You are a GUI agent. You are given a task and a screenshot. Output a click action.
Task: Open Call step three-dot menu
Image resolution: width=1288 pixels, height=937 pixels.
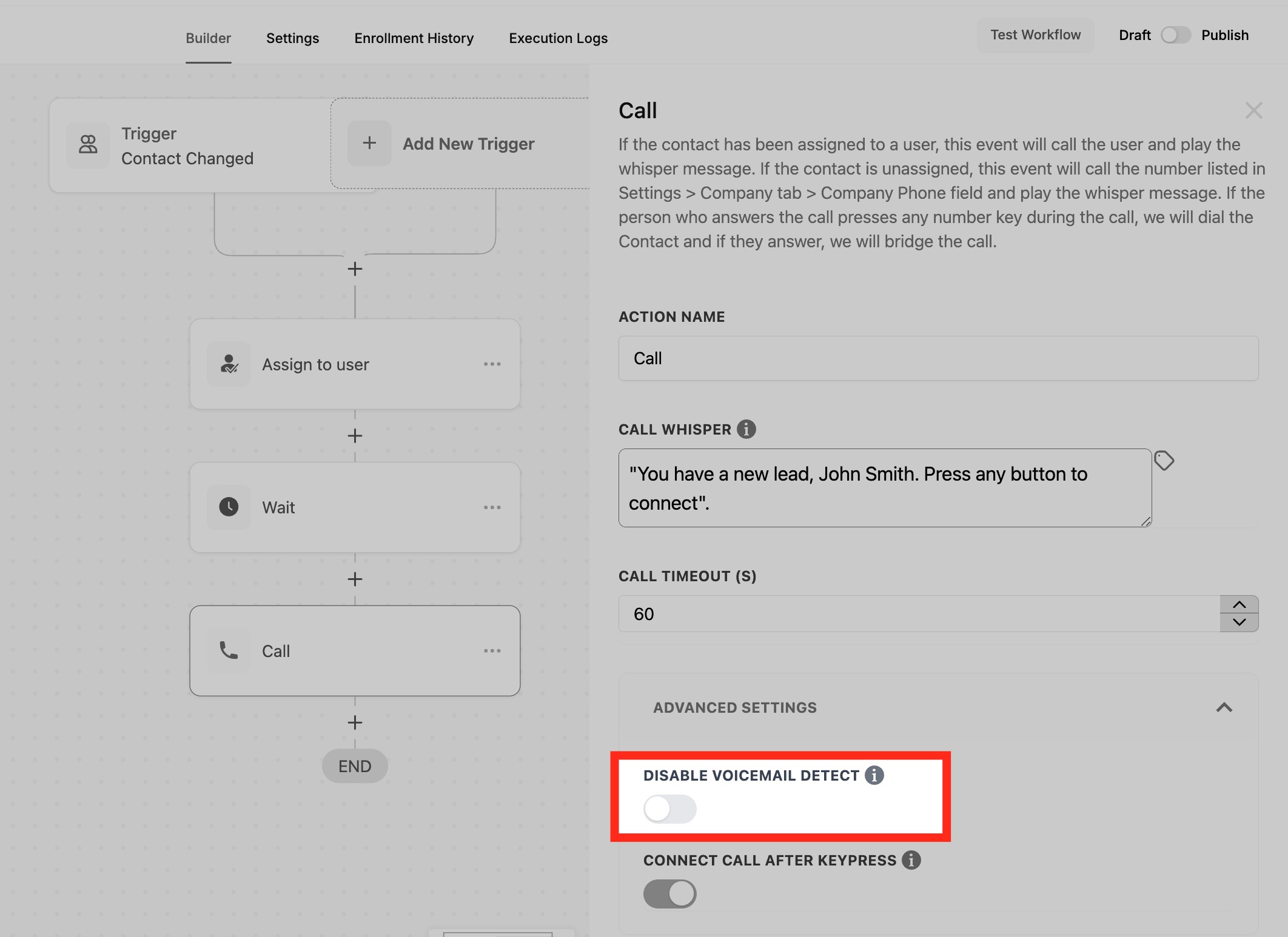[492, 651]
